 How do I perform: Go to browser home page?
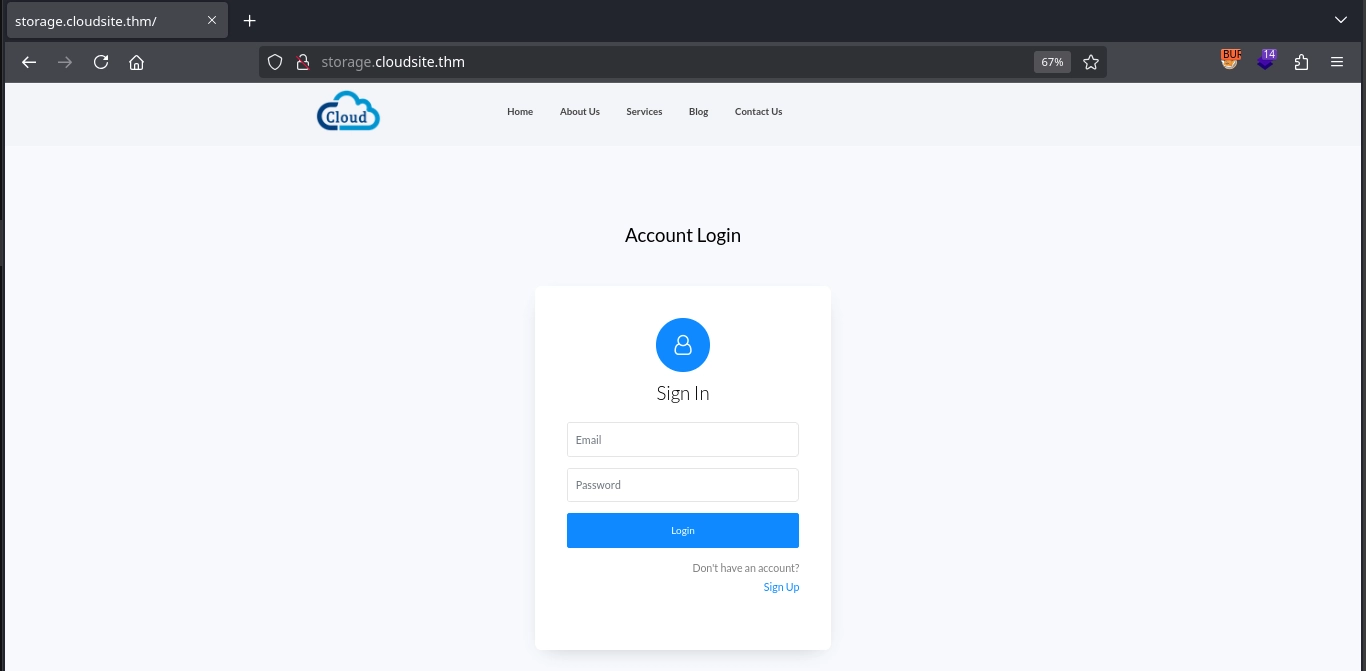137,62
